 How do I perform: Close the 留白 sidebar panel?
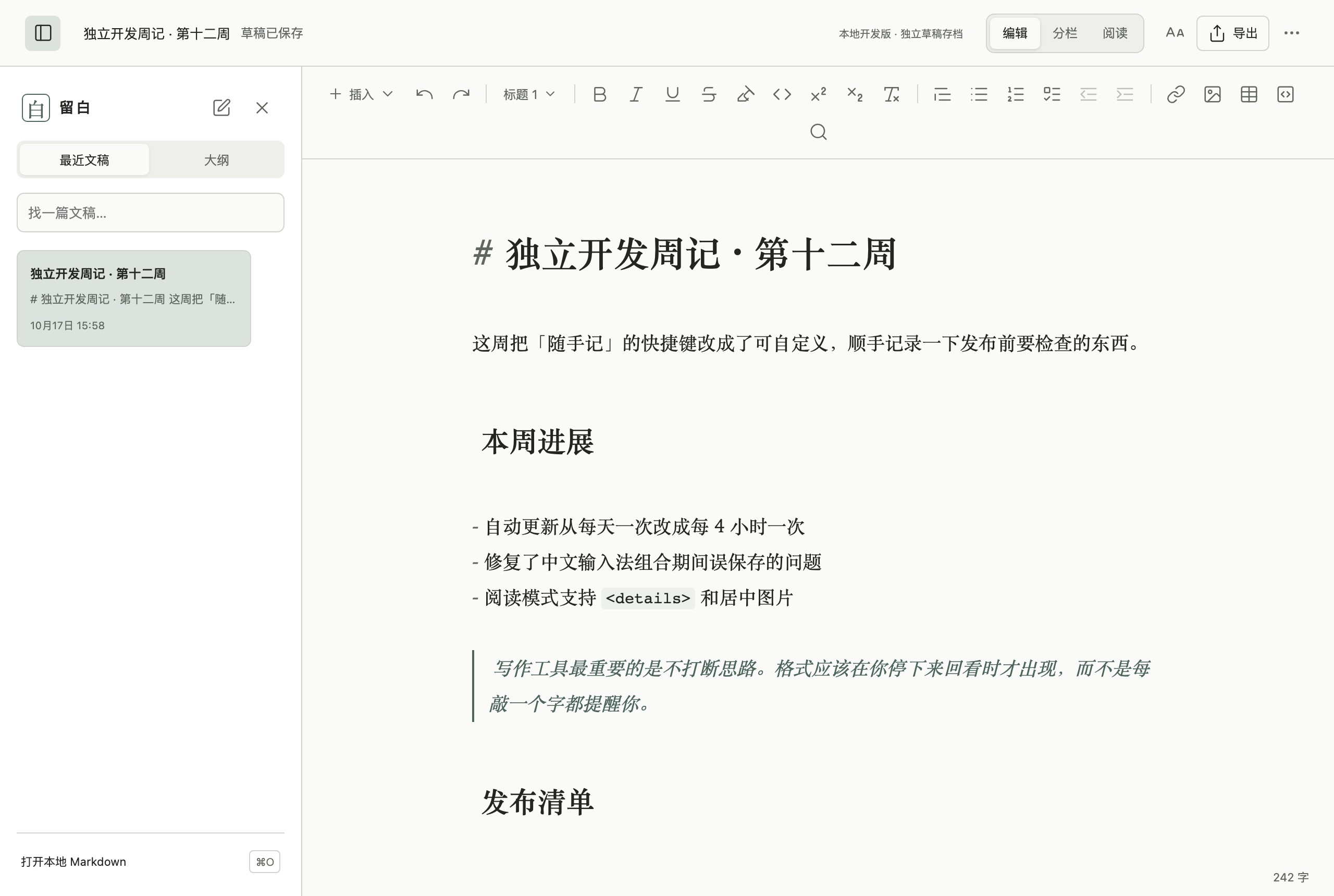click(262, 107)
